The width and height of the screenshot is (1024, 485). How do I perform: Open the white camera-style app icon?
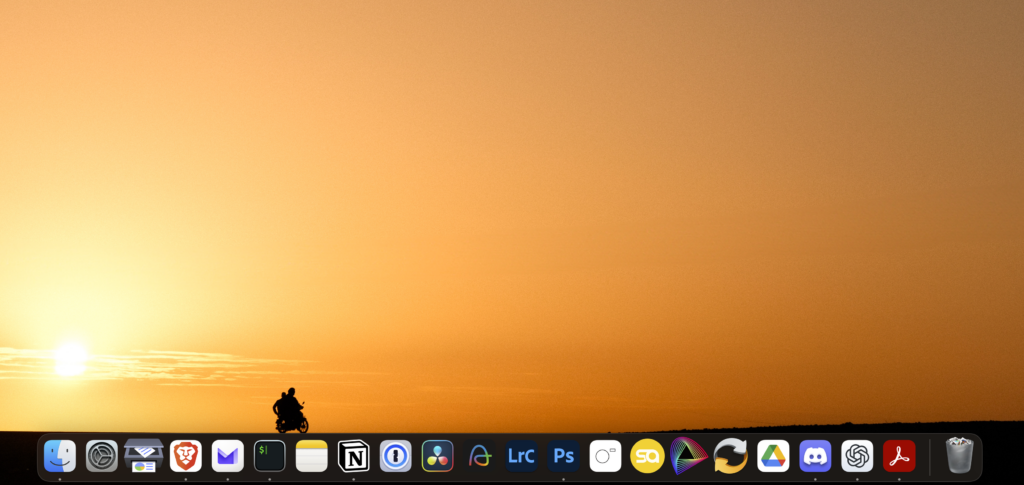point(605,456)
